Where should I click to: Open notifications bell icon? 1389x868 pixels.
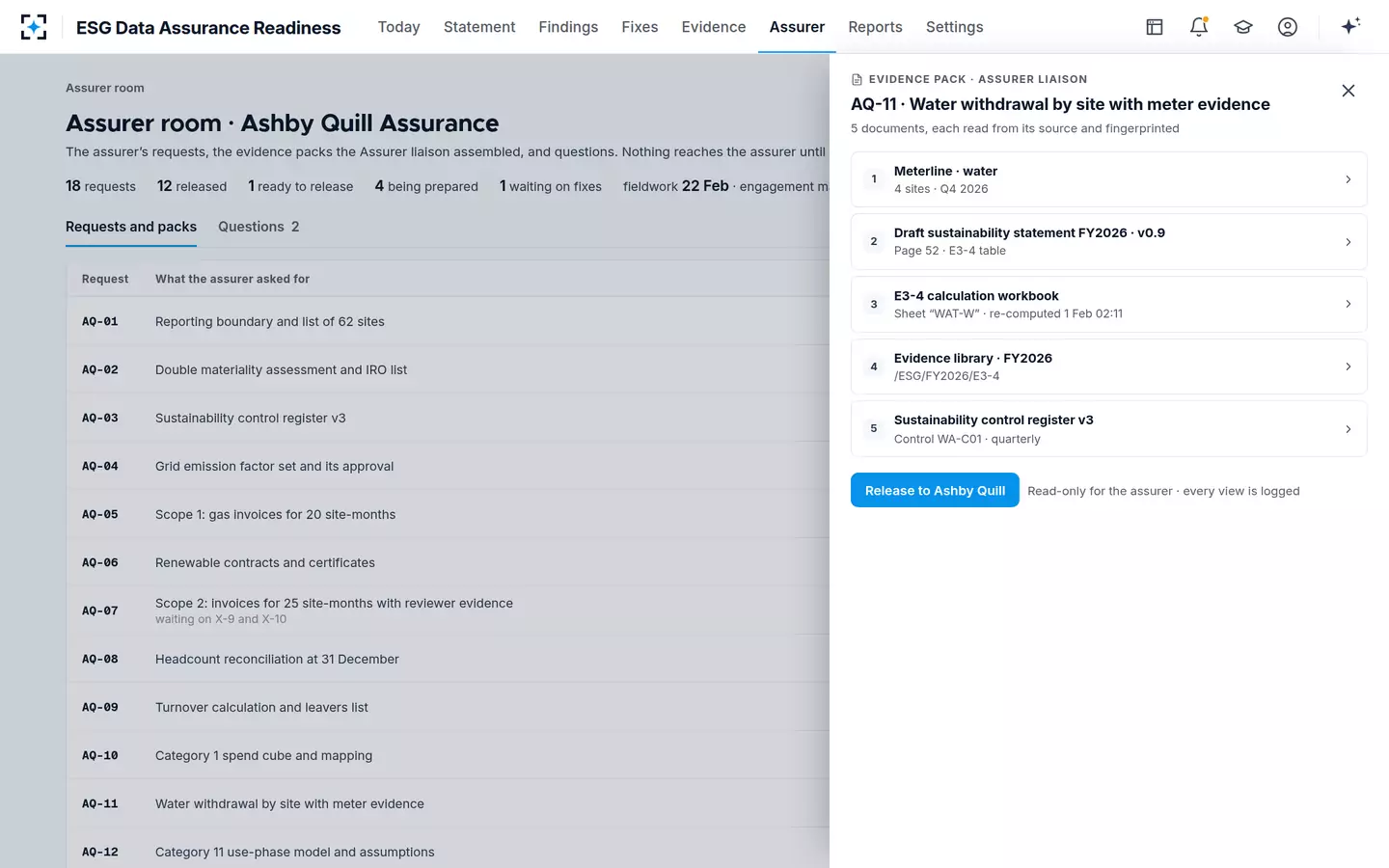[1199, 27]
